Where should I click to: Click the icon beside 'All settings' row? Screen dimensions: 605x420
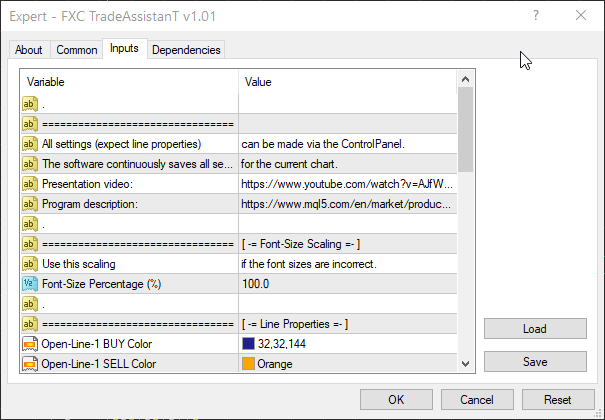(29, 144)
